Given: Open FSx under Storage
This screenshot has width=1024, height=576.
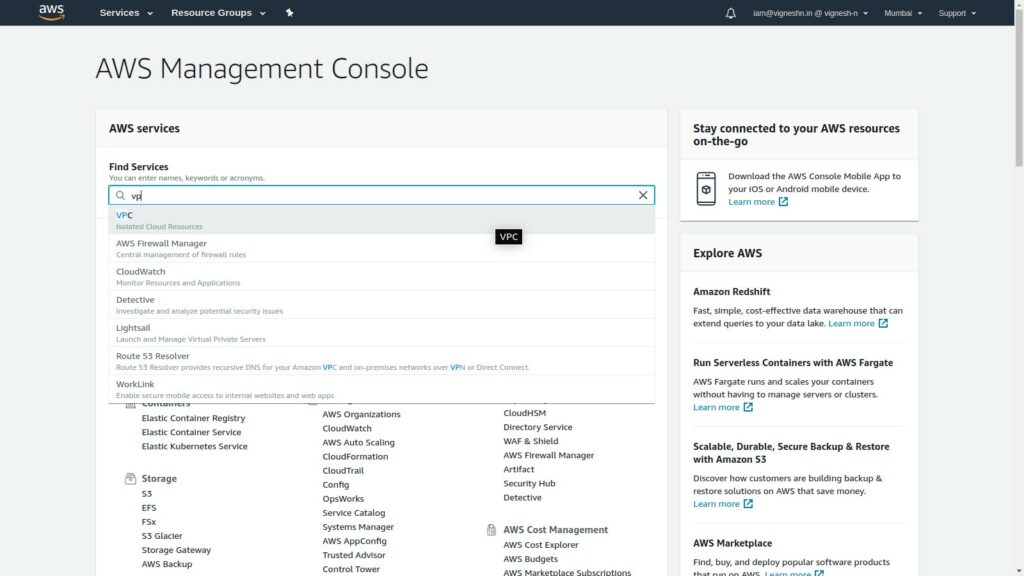Looking at the screenshot, I should (x=149, y=522).
